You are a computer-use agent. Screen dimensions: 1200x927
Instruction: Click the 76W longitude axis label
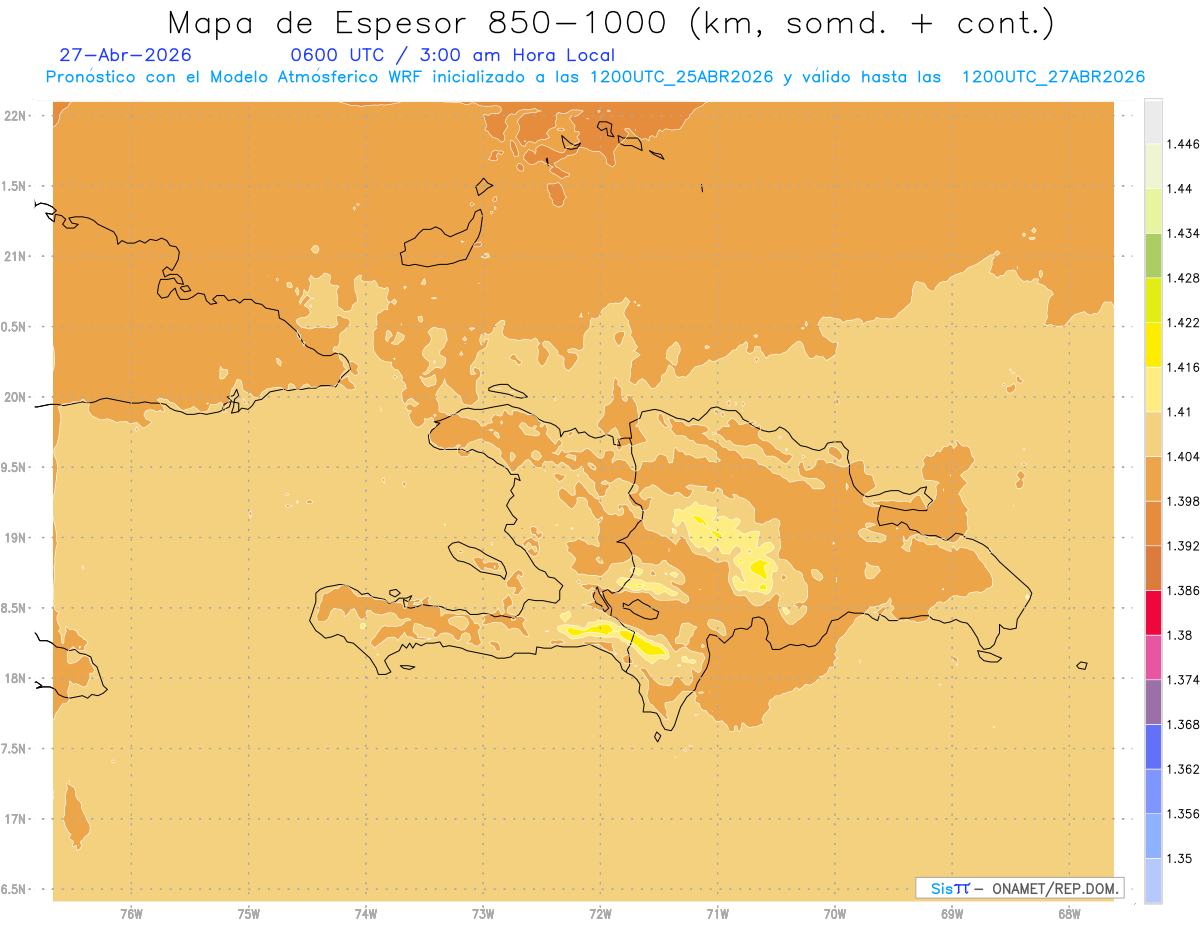131,914
